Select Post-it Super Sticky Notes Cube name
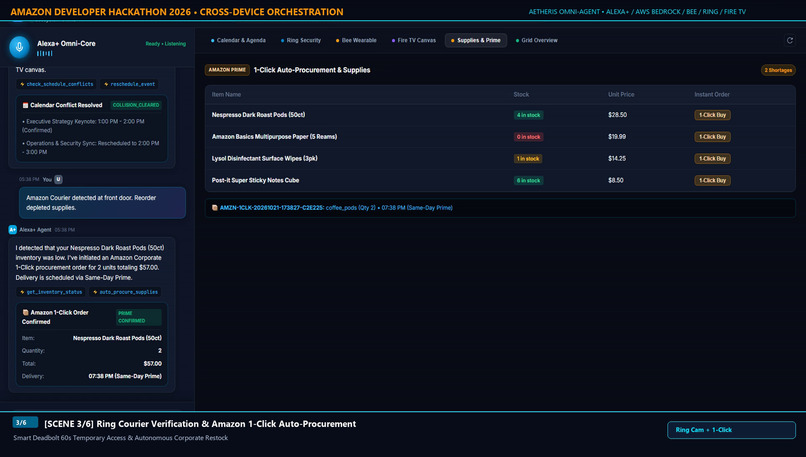This screenshot has width=806, height=457. click(255, 180)
